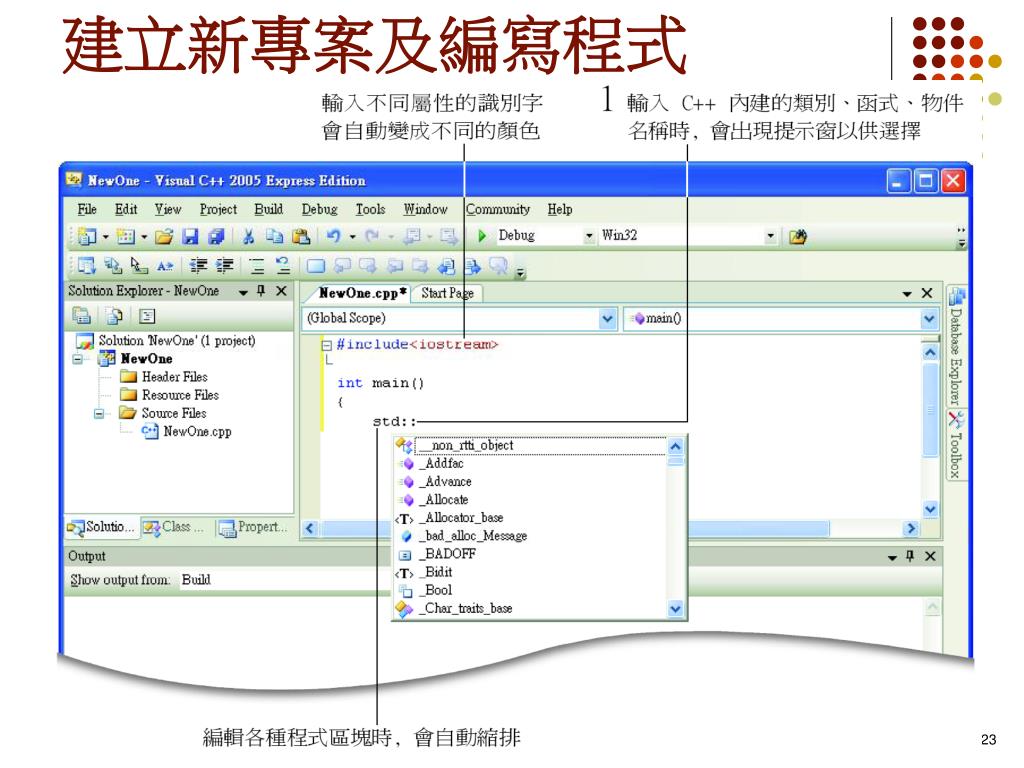
Task: Click the Display Object Member List icon
Action: pyautogui.click(x=86, y=265)
